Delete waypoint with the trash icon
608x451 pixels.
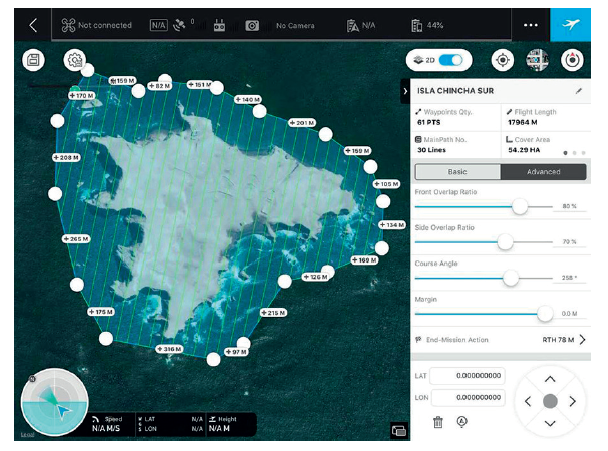click(x=437, y=422)
